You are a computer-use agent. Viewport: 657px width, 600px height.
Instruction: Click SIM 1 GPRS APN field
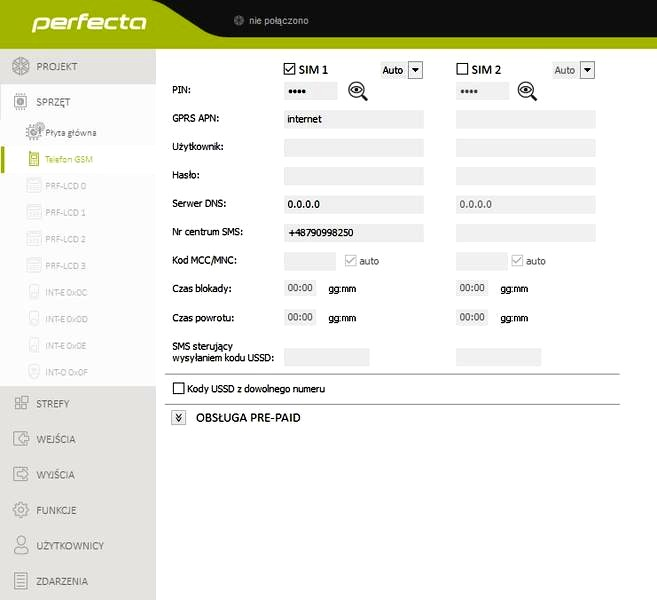point(354,119)
